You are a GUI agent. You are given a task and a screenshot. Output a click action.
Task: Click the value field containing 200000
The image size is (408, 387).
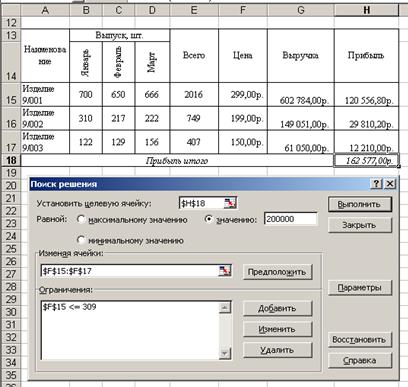(x=291, y=219)
